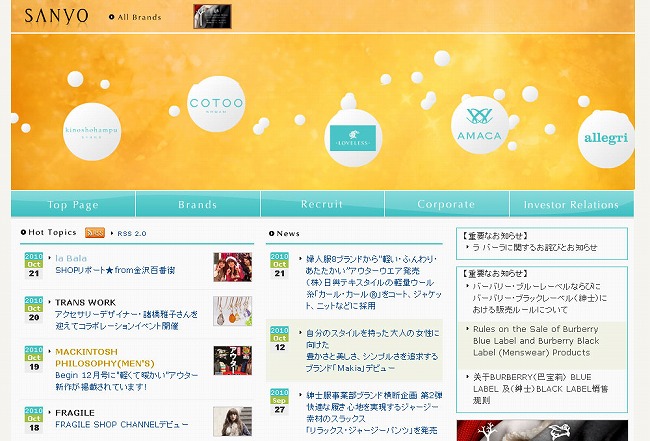The image size is (650, 441).
Task: Switch to the Recruit tab
Action: click(x=322, y=205)
